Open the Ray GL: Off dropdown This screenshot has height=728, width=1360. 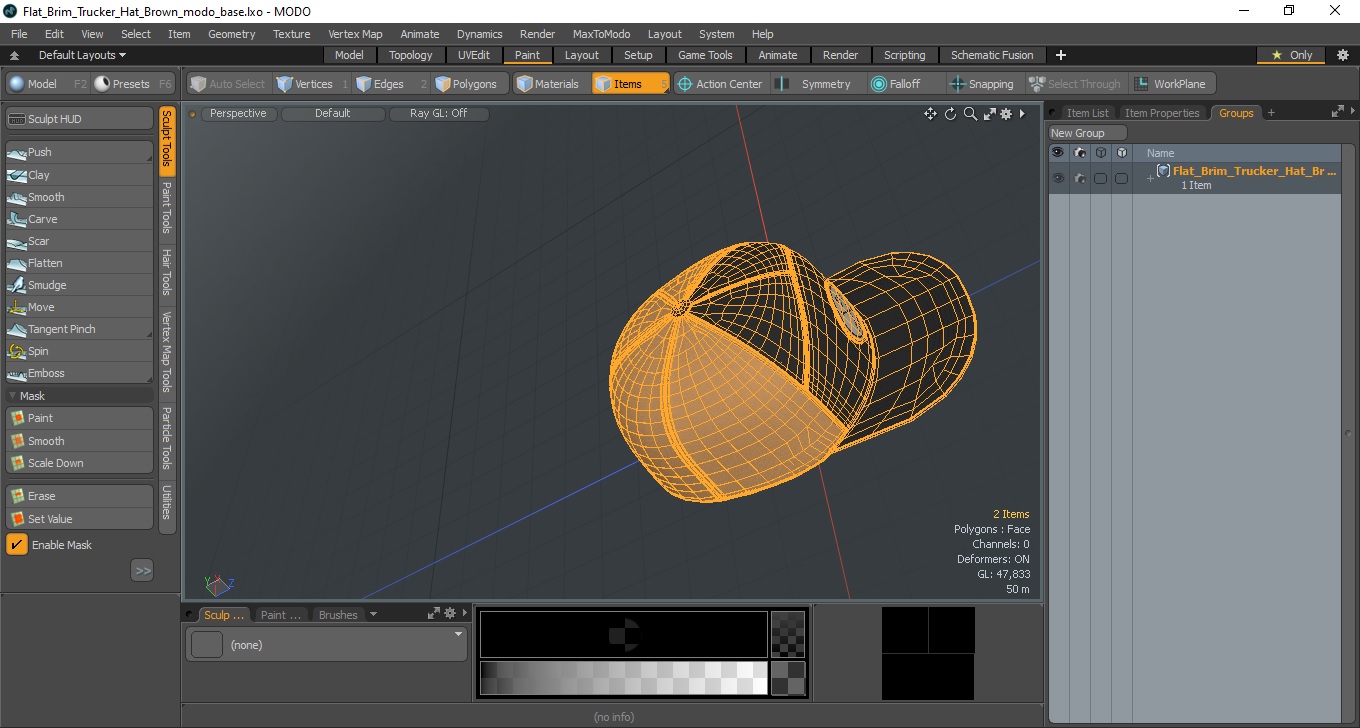[x=438, y=114]
